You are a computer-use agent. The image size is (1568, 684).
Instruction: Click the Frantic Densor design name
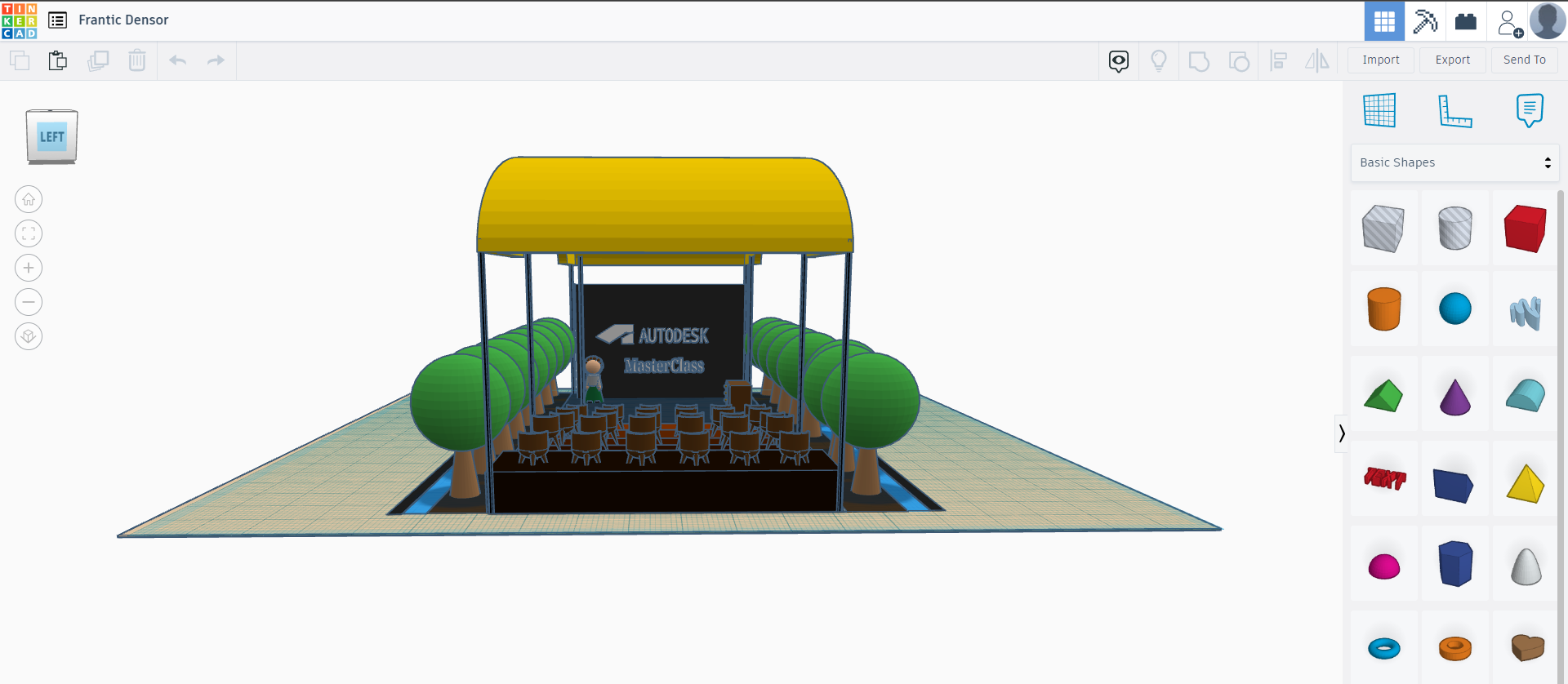tap(123, 20)
